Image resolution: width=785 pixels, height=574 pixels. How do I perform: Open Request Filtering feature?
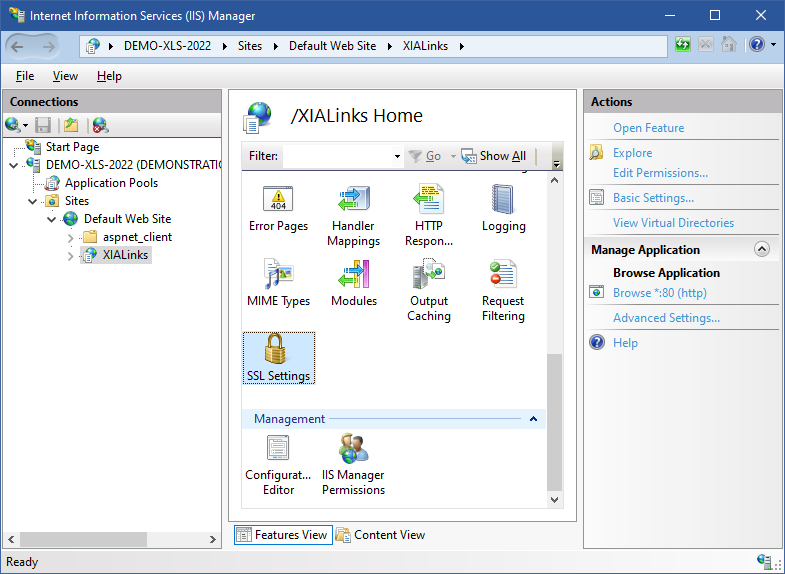503,291
